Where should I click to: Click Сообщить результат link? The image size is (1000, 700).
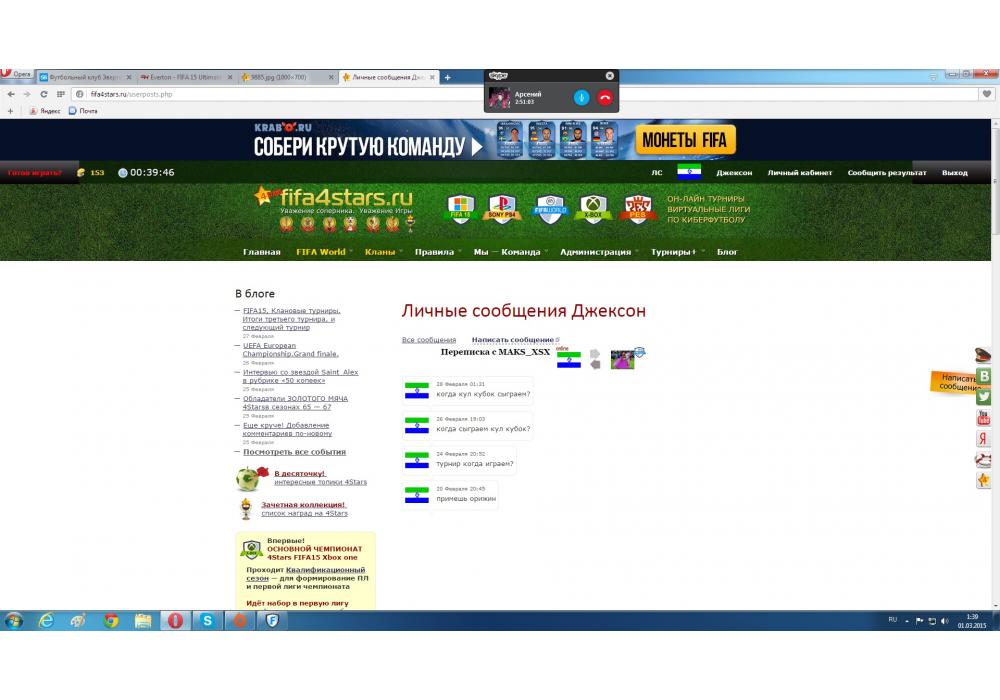886,173
